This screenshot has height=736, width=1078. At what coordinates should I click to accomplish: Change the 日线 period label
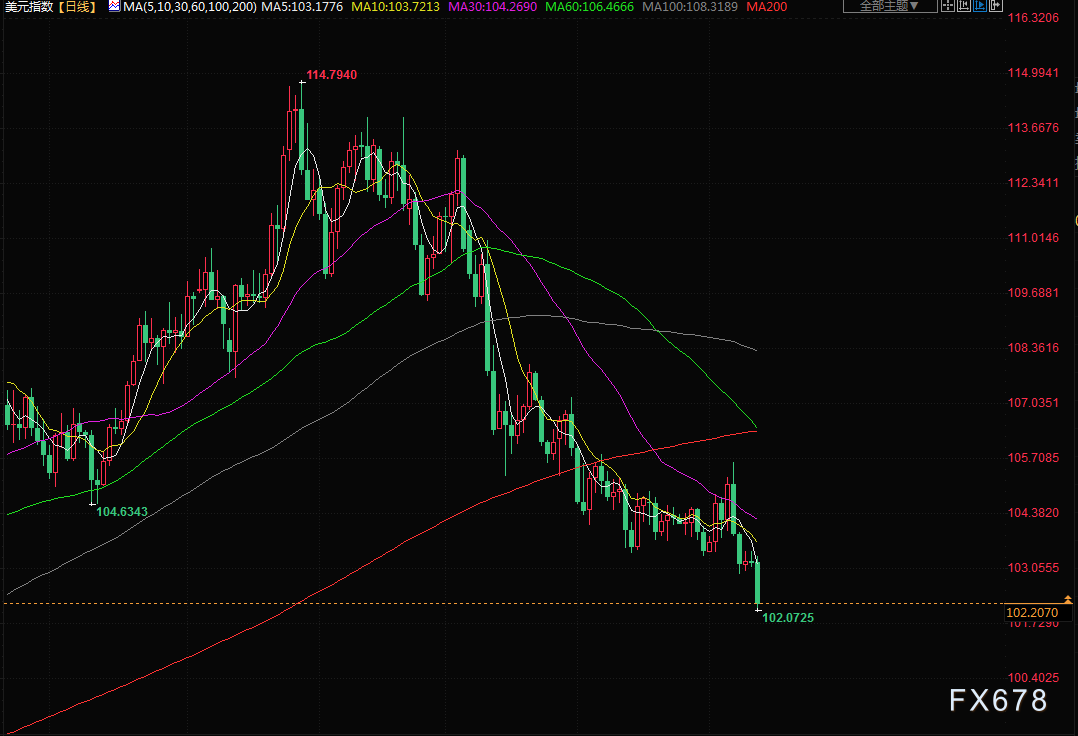pos(76,7)
